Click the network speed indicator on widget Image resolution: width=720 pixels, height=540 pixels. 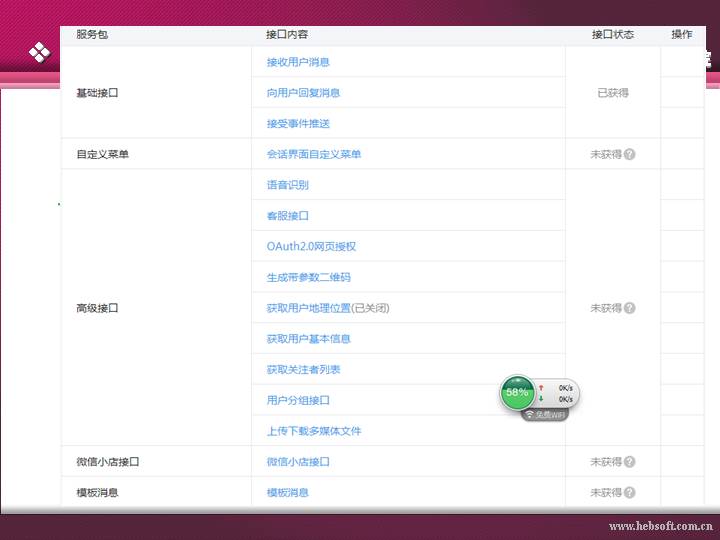coord(558,393)
